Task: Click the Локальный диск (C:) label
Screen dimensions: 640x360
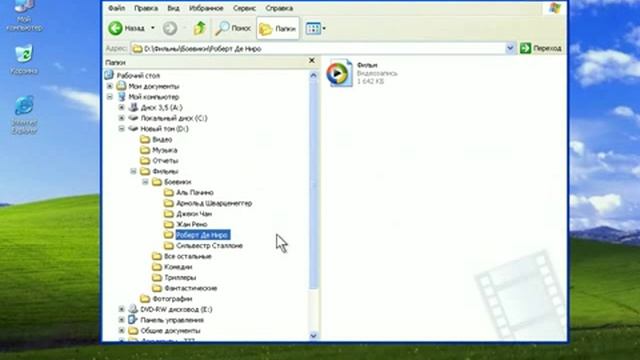Action: [x=174, y=118]
